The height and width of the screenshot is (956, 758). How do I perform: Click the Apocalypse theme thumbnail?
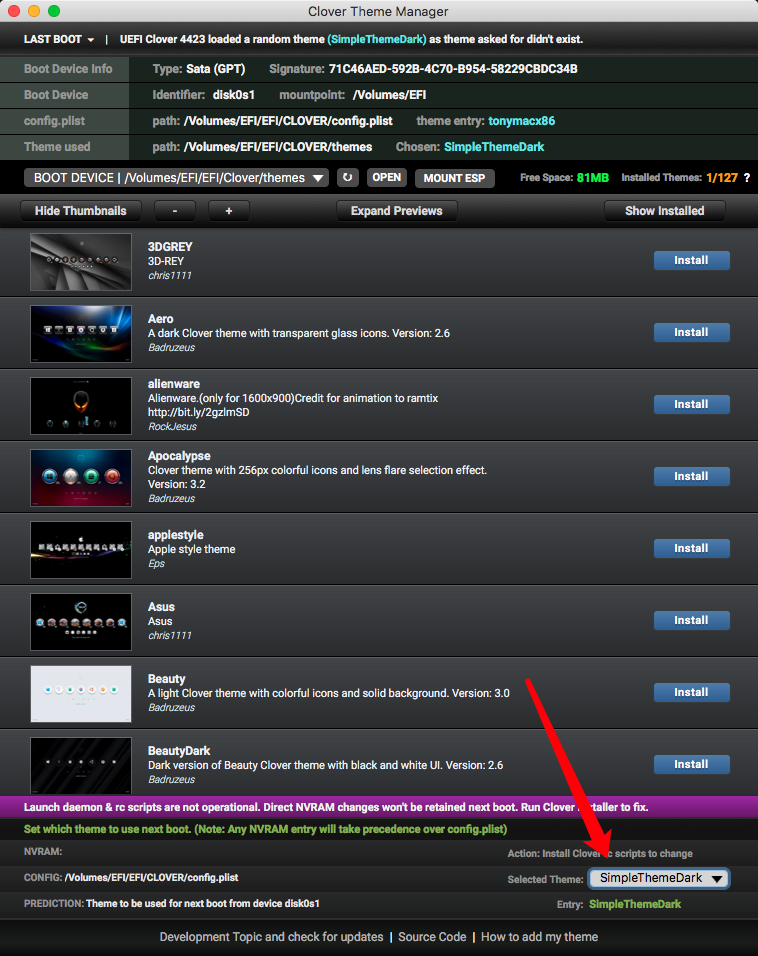click(x=81, y=478)
